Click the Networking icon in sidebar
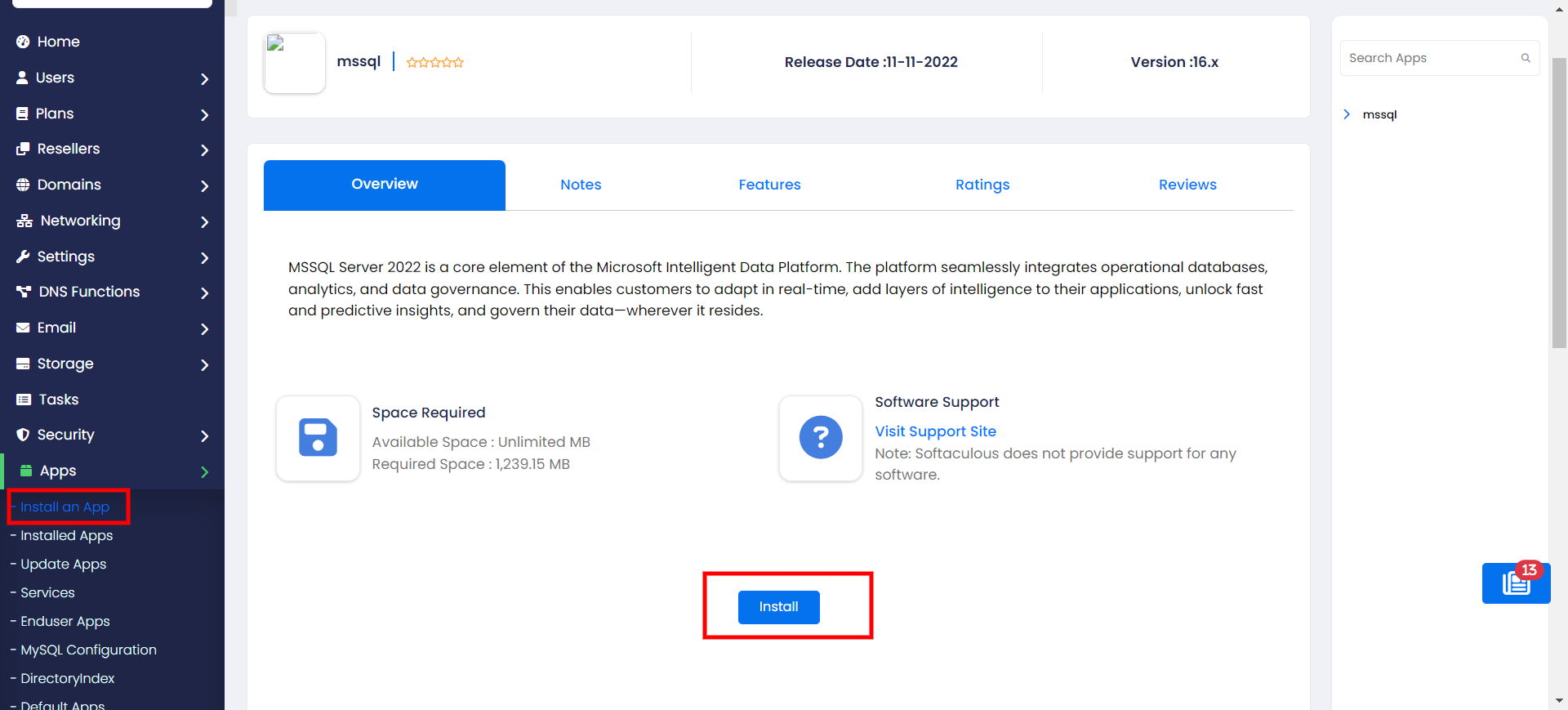Screen dimensions: 1568x710 click(24, 221)
